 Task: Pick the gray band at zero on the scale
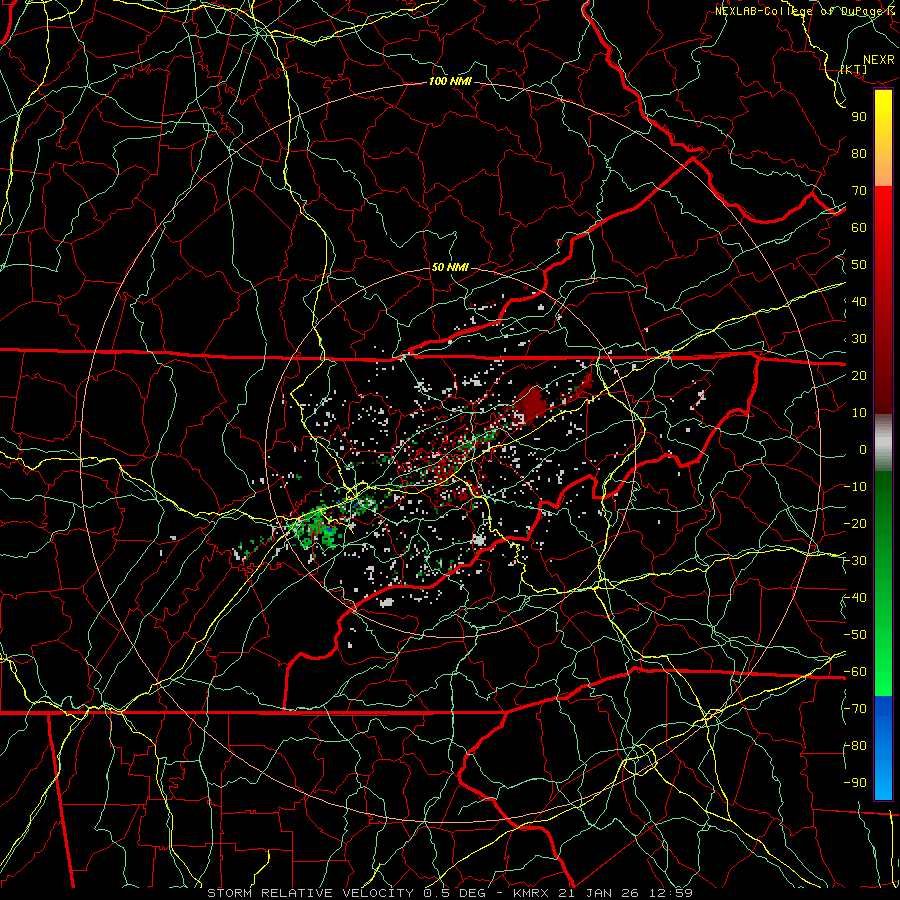pos(883,443)
